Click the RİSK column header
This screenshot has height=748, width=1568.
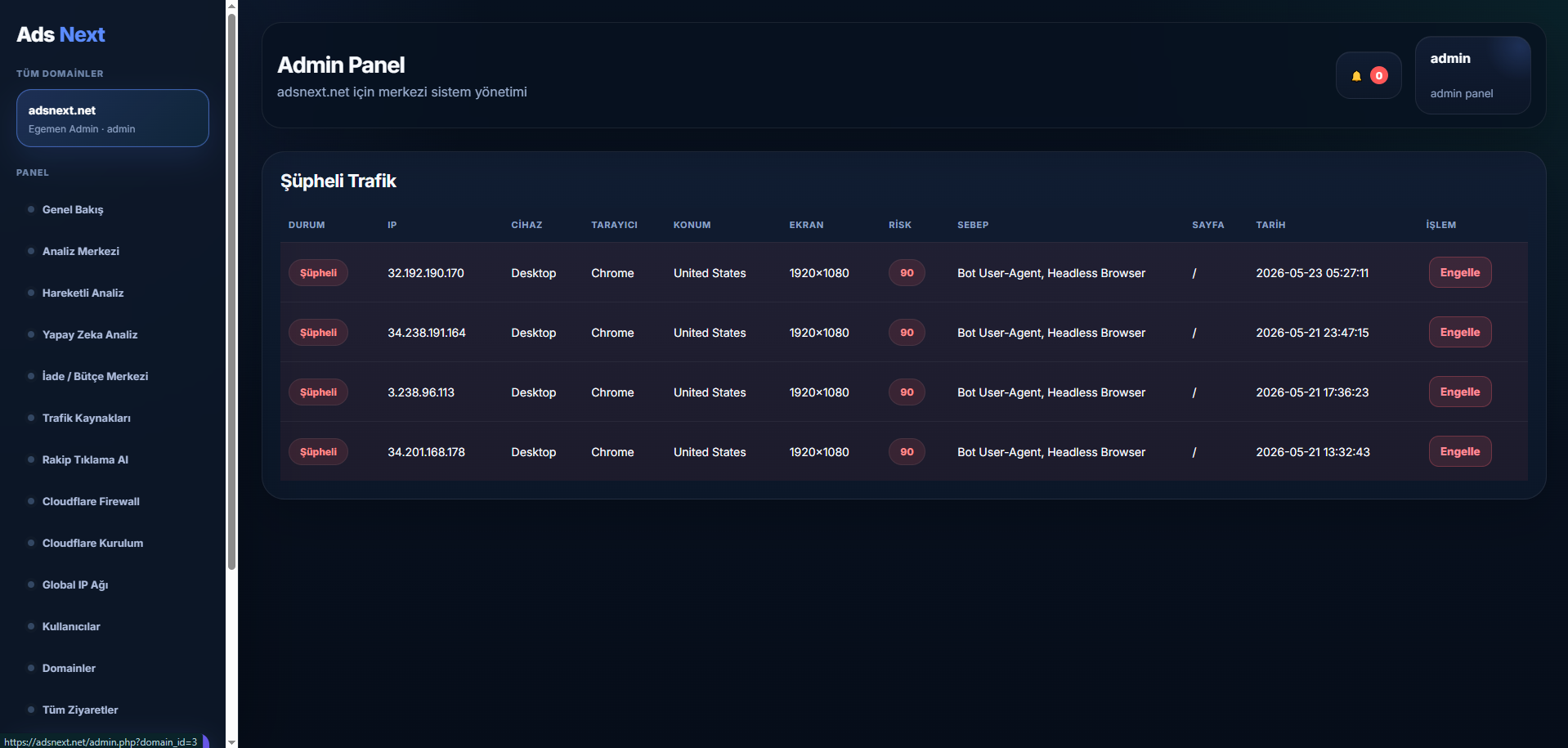900,225
